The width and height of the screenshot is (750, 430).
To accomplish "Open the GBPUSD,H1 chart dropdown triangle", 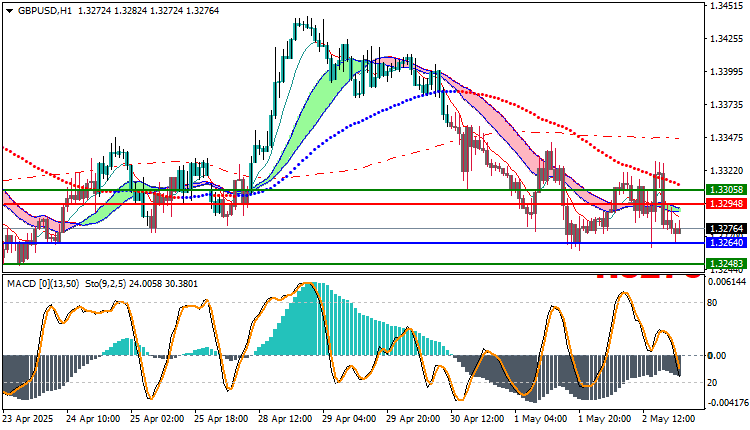I will coord(10,11).
